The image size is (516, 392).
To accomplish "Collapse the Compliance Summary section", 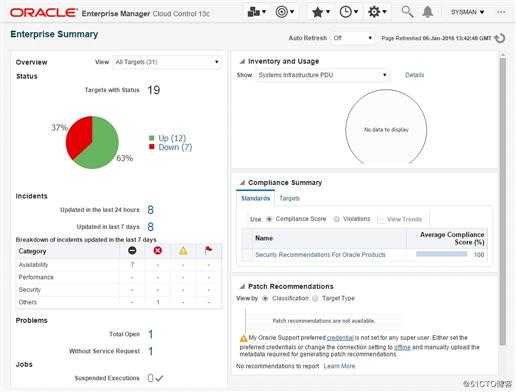I will (x=243, y=183).
